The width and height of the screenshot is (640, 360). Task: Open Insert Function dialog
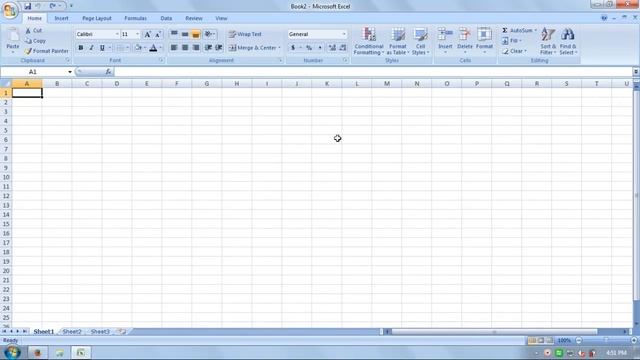[x=108, y=72]
